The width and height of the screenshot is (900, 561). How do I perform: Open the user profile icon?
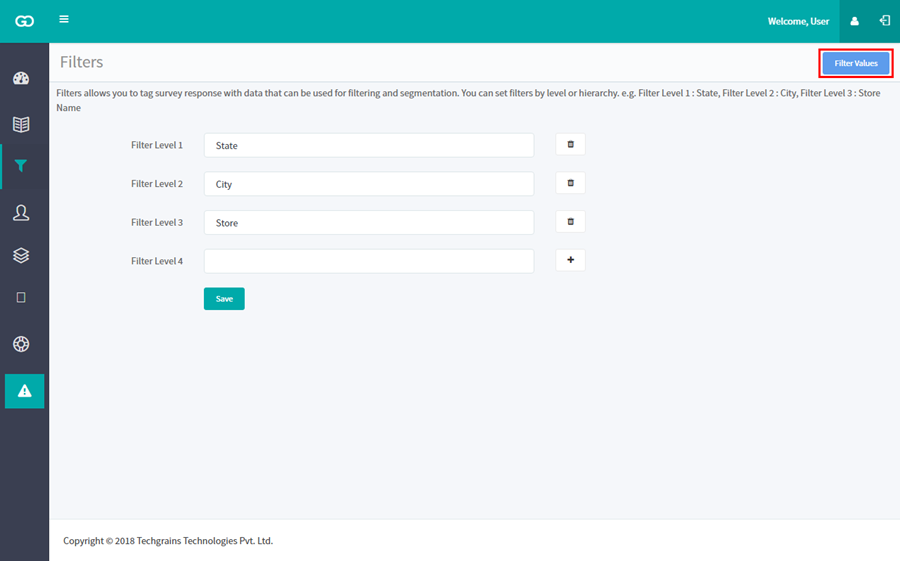(854, 21)
